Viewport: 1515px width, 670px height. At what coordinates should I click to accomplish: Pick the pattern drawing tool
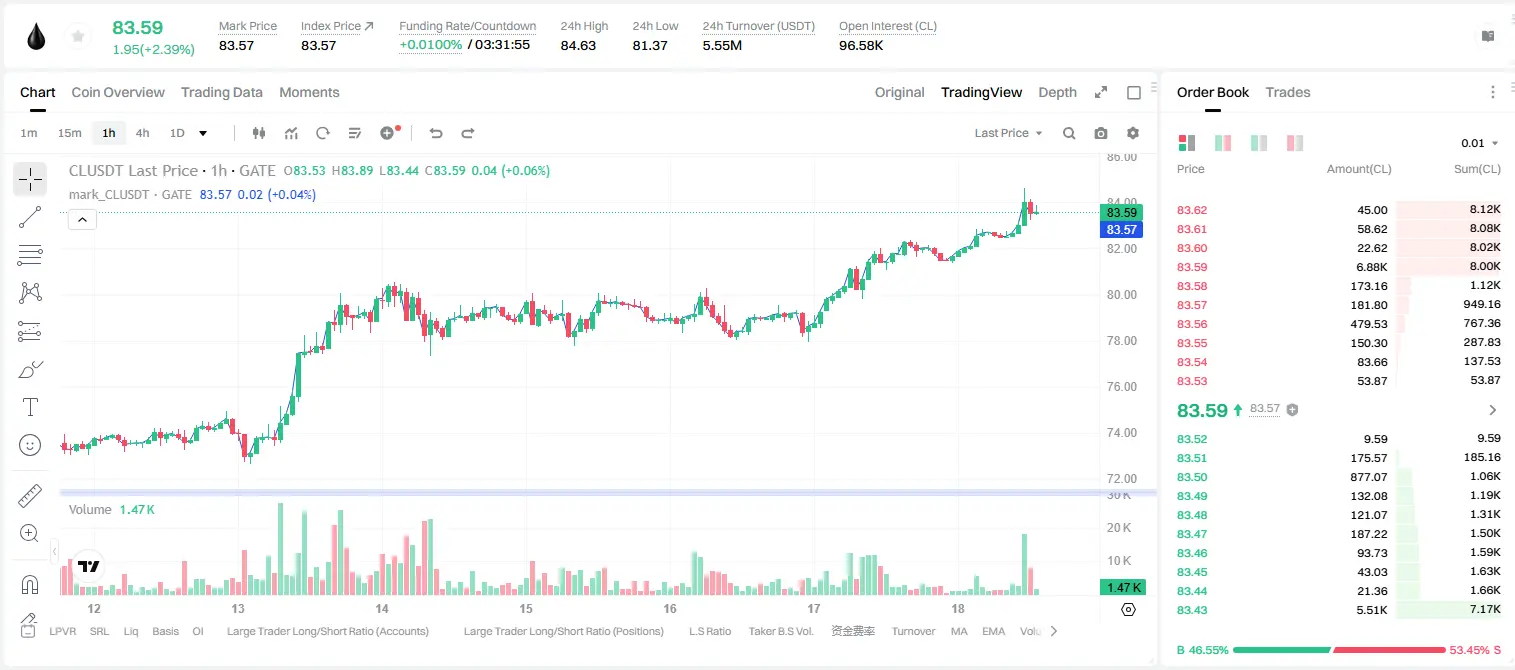[30, 292]
